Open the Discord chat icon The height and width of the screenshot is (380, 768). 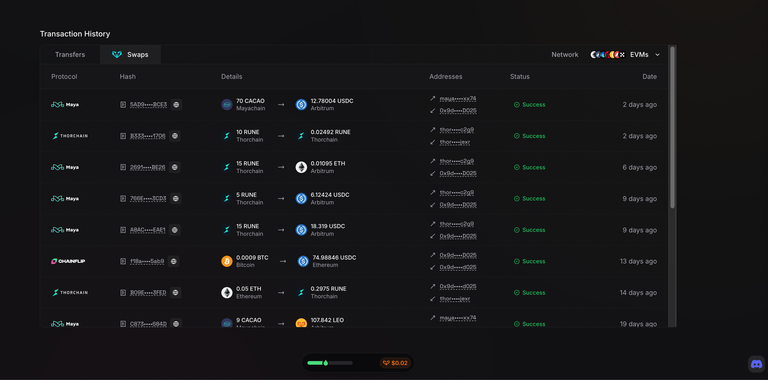pyautogui.click(x=756, y=364)
